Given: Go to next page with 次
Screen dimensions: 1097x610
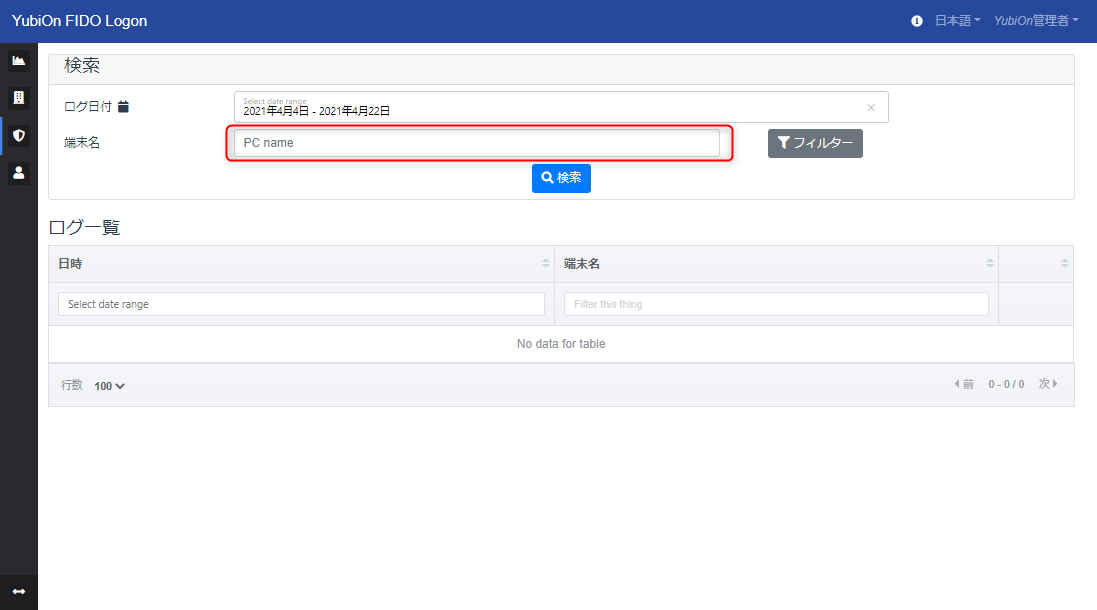Looking at the screenshot, I should click(x=1048, y=384).
